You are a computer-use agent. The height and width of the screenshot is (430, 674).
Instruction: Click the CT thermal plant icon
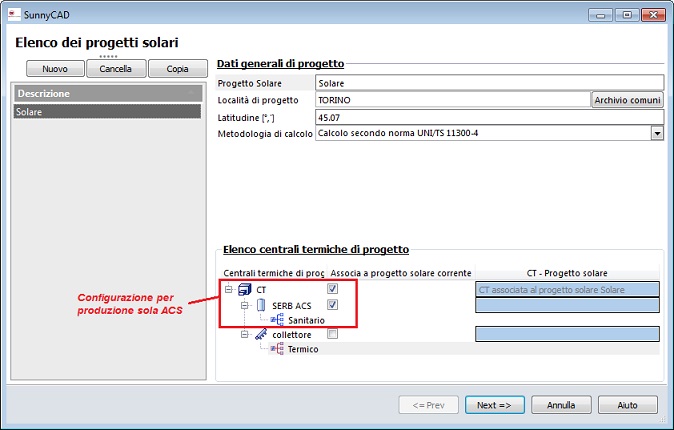click(x=245, y=289)
